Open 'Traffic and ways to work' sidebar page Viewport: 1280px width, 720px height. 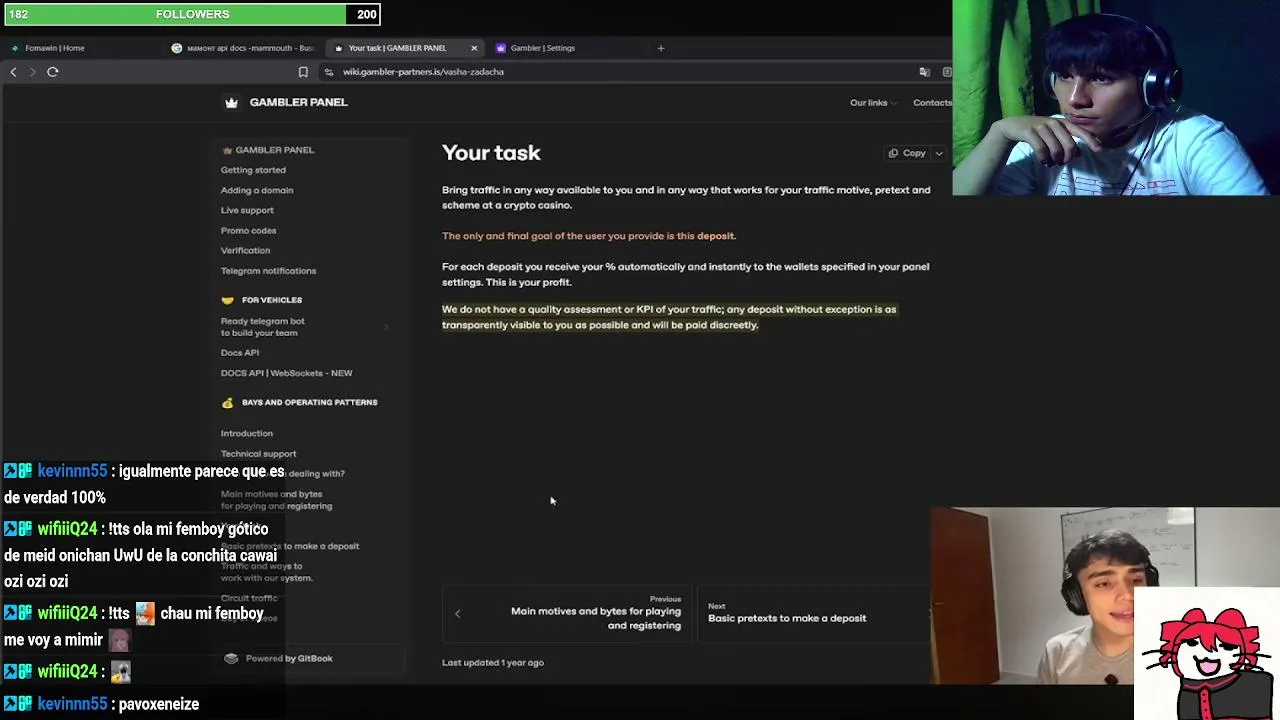(267, 572)
